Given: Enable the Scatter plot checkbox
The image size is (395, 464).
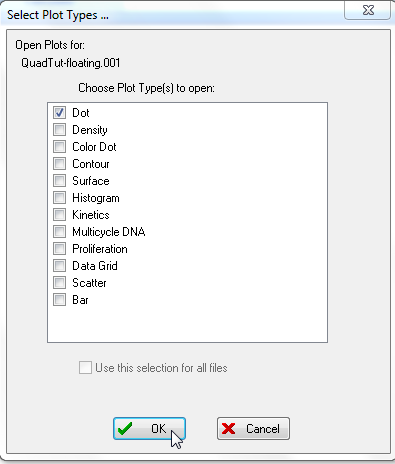Looking at the screenshot, I should pos(59,283).
